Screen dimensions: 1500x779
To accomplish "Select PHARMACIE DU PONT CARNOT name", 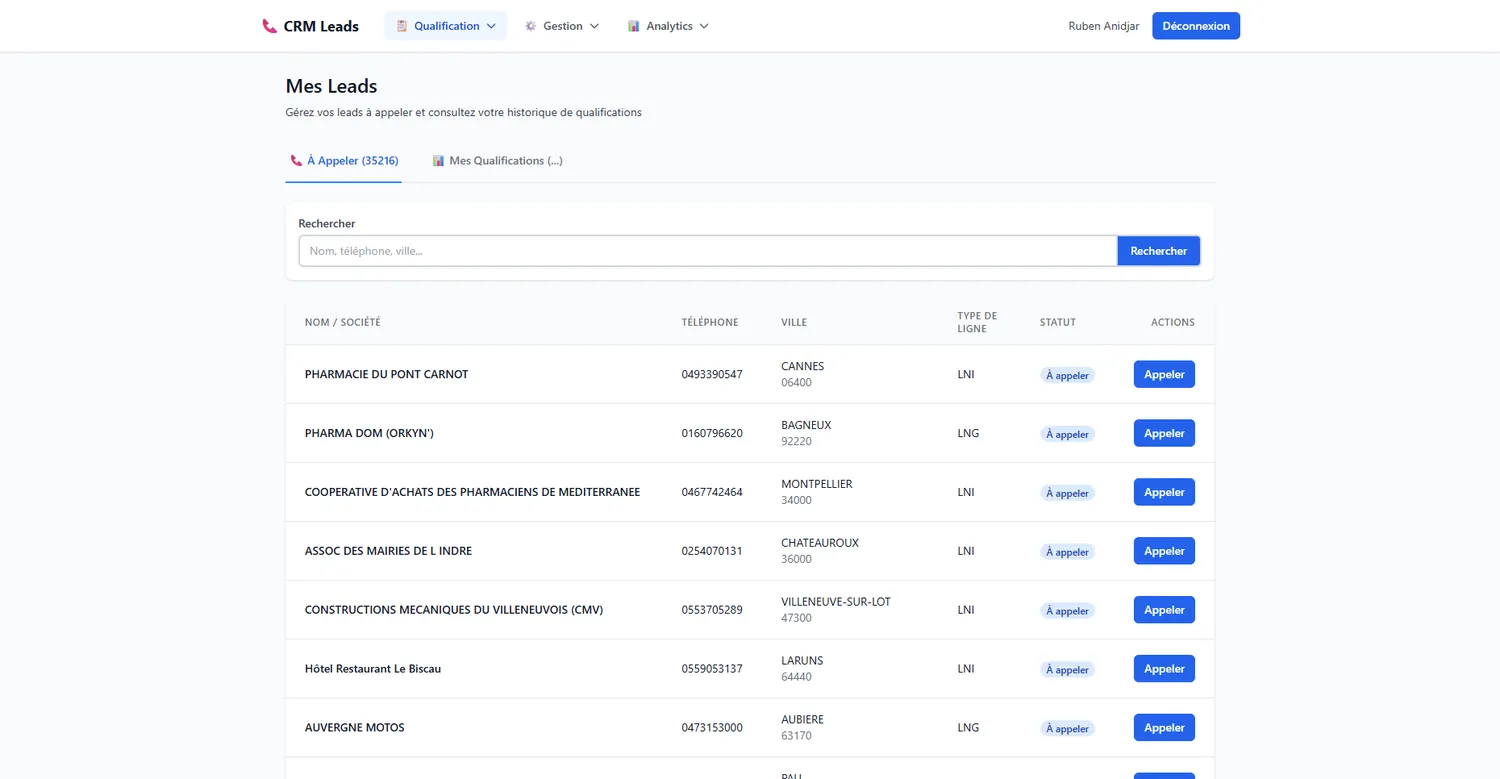I will [386, 374].
